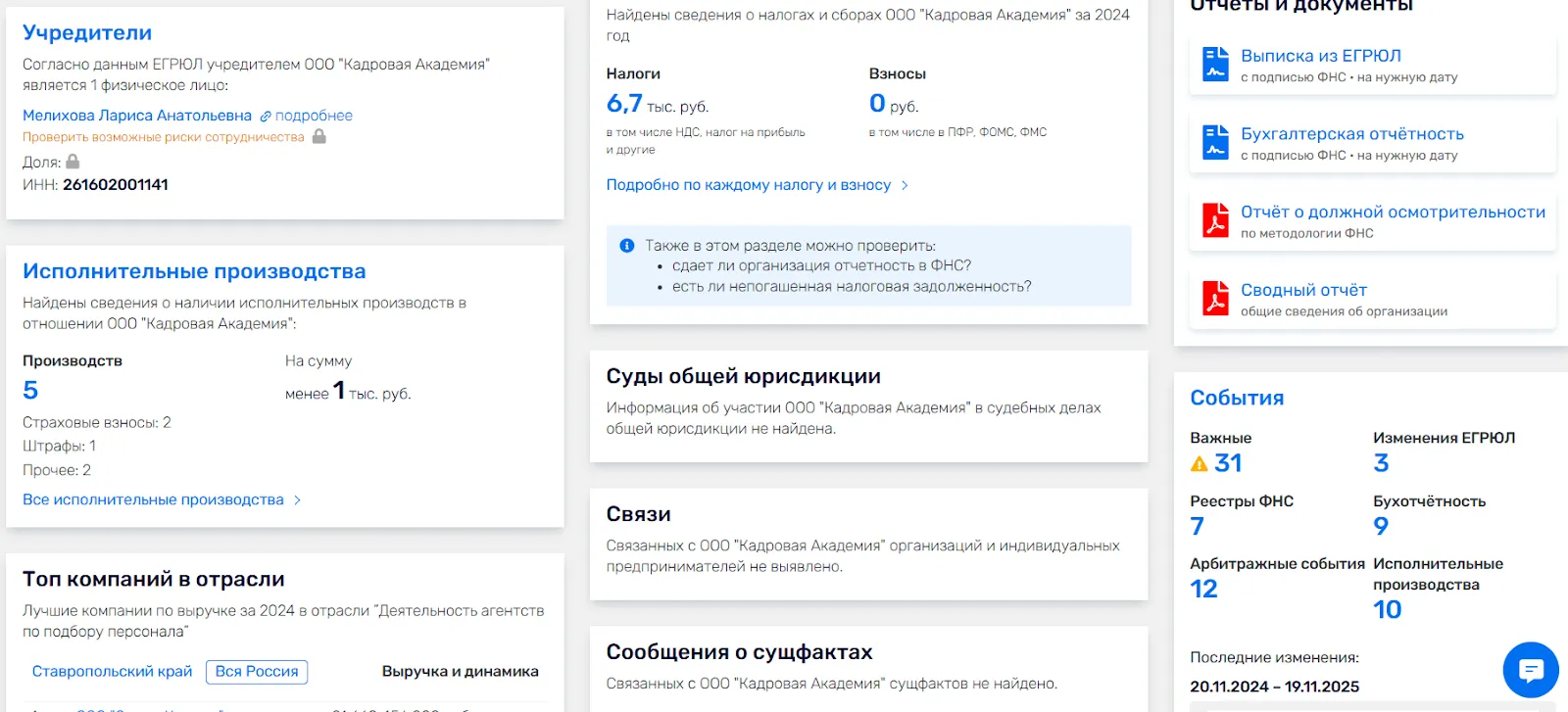Click the lock icon next to Доля
Image resolution: width=1568 pixels, height=712 pixels.
(73, 162)
